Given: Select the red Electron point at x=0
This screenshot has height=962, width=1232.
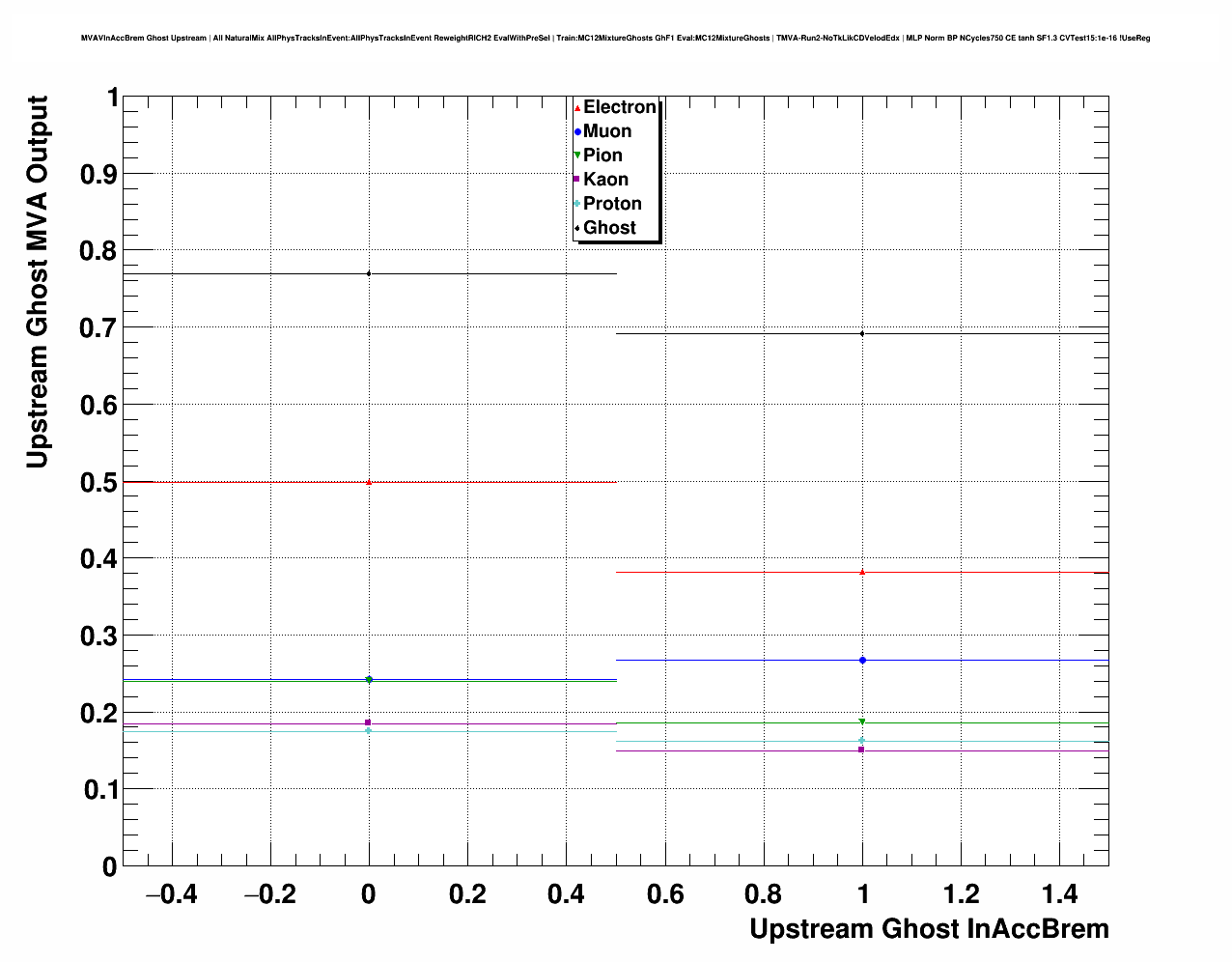Looking at the screenshot, I should click(x=369, y=481).
